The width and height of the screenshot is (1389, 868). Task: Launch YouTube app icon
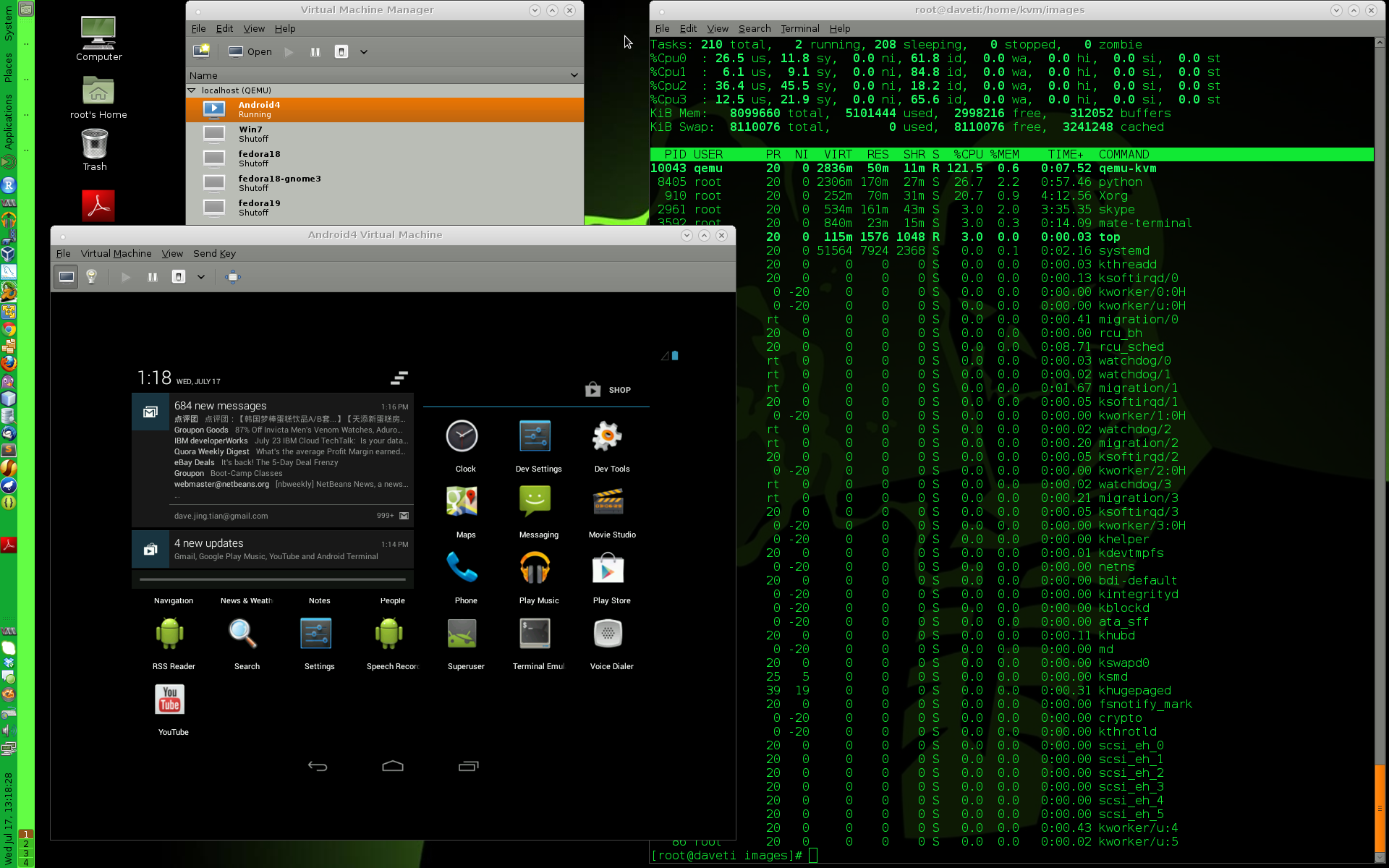pos(170,699)
